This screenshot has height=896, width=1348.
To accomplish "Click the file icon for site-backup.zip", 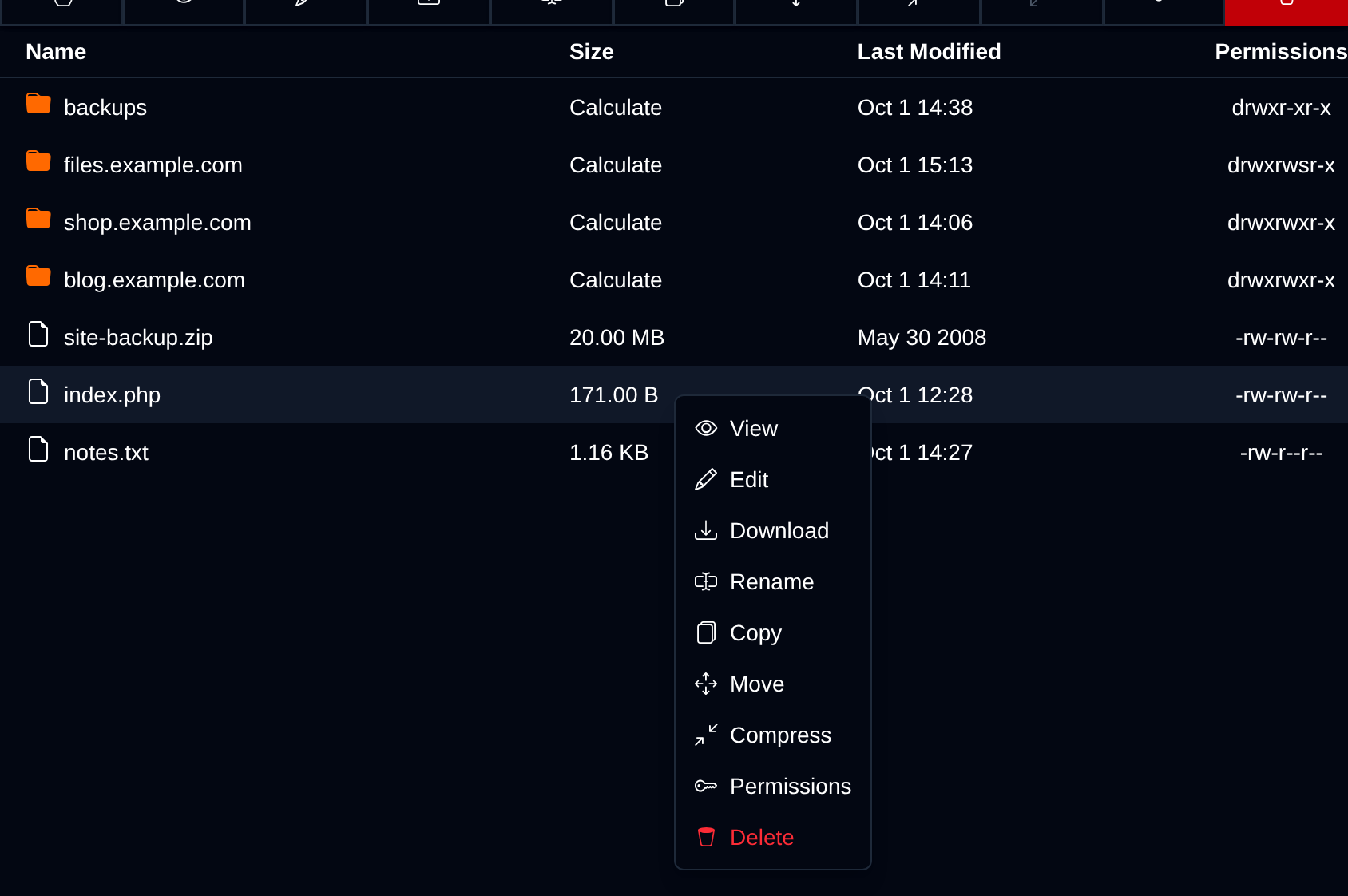I will pyautogui.click(x=38, y=334).
